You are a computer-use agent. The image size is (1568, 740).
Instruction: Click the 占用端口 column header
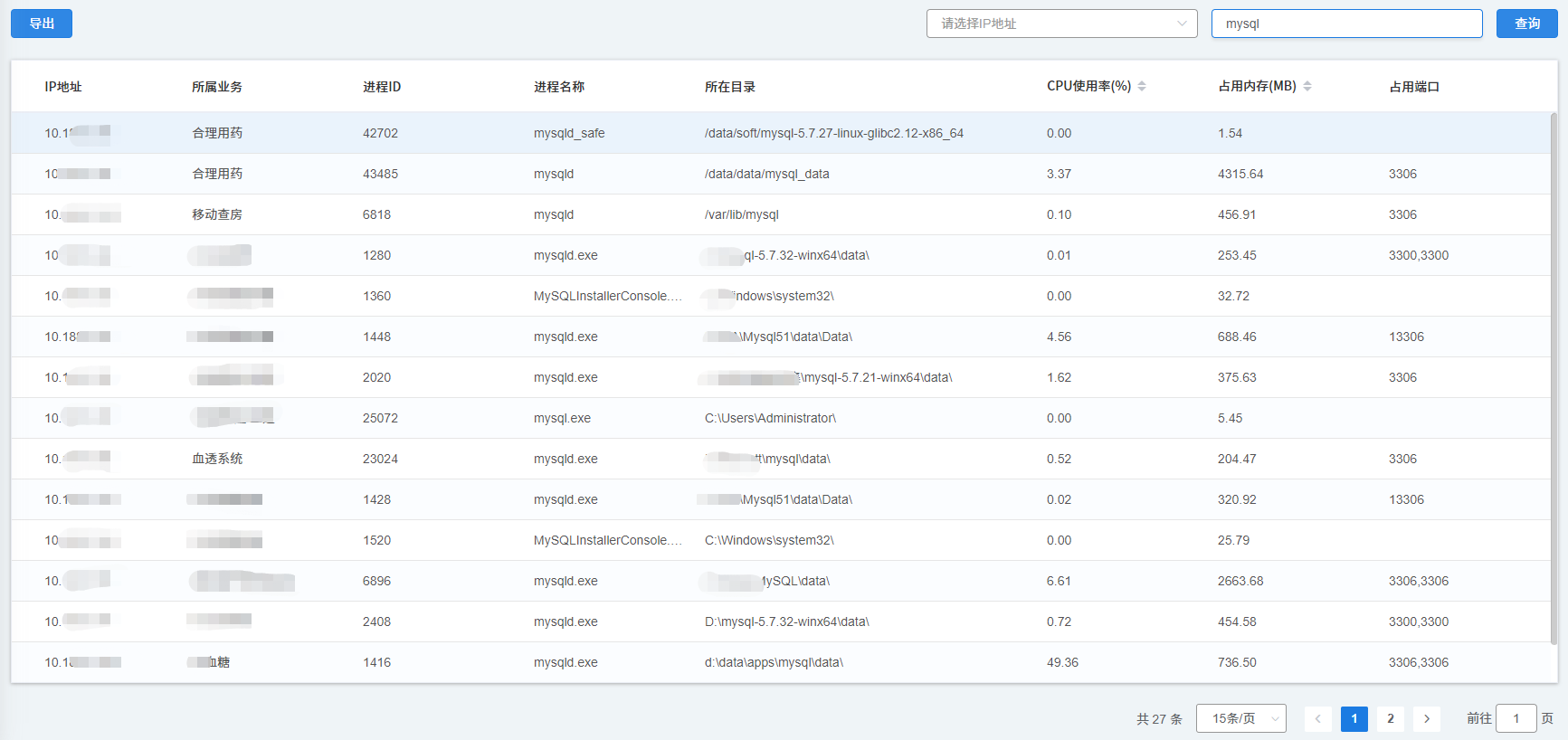[x=1414, y=87]
